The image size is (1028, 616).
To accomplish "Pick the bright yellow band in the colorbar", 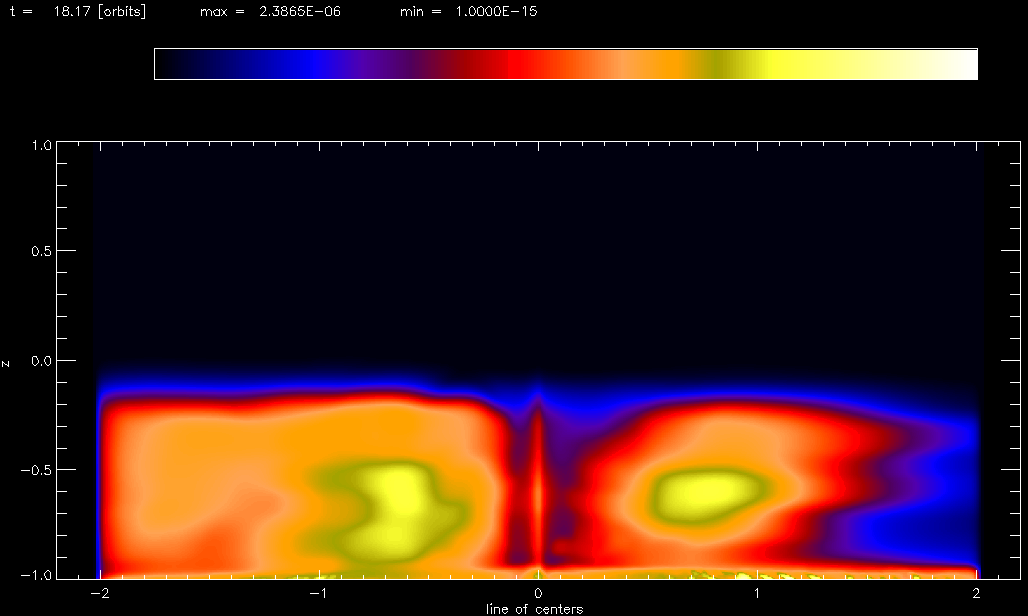I will [790, 64].
